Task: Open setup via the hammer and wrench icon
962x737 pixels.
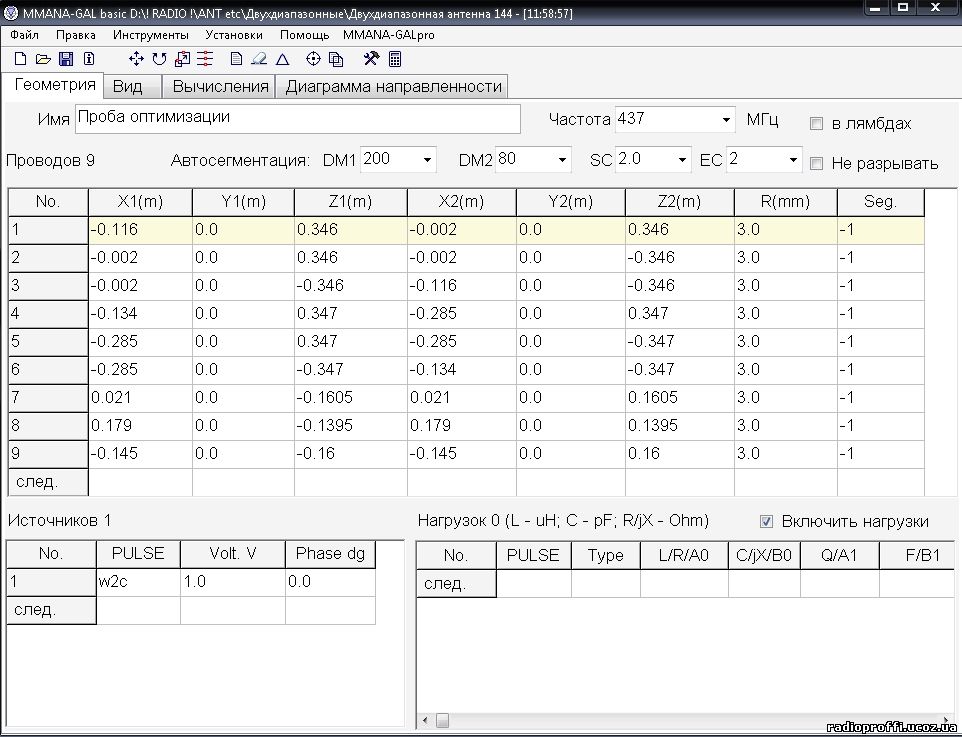Action: (371, 59)
